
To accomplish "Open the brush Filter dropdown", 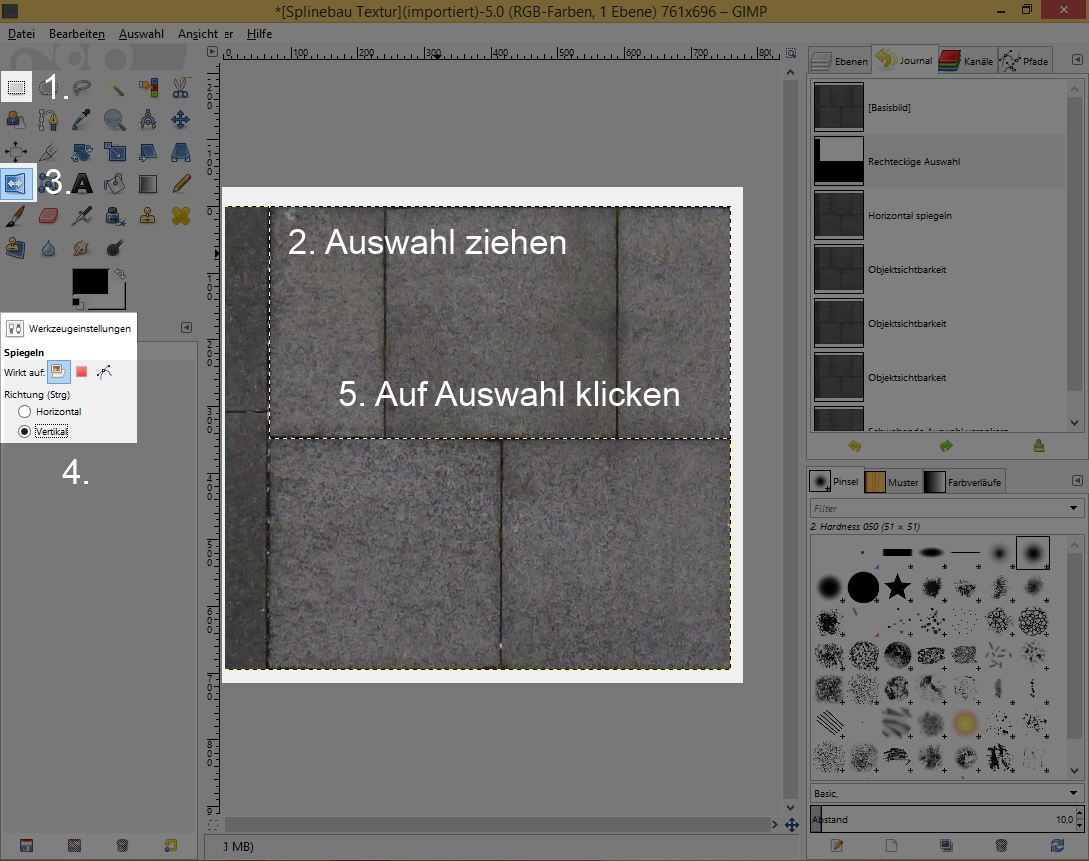I will (x=1073, y=509).
